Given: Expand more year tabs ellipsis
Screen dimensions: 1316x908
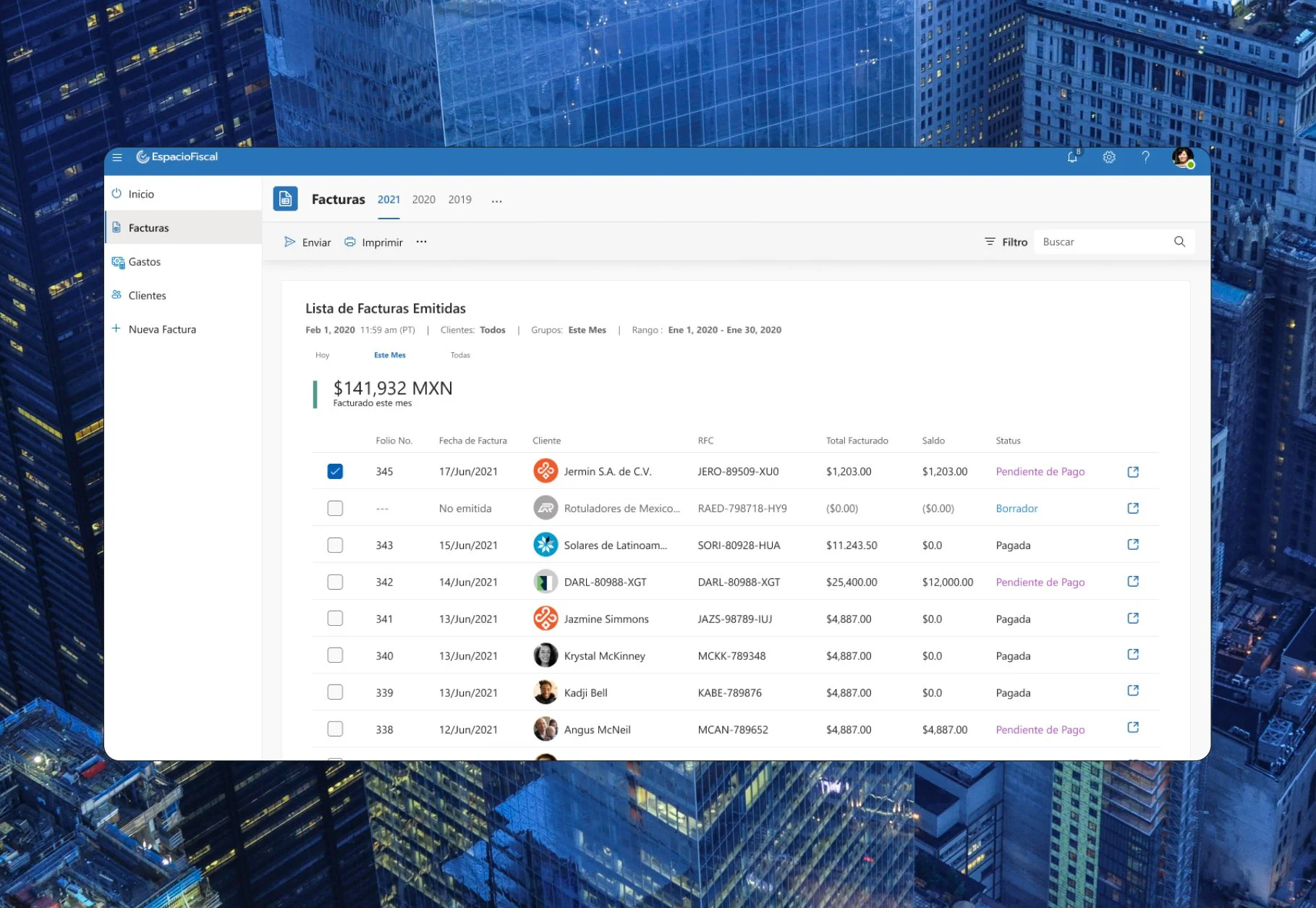Looking at the screenshot, I should [496, 201].
